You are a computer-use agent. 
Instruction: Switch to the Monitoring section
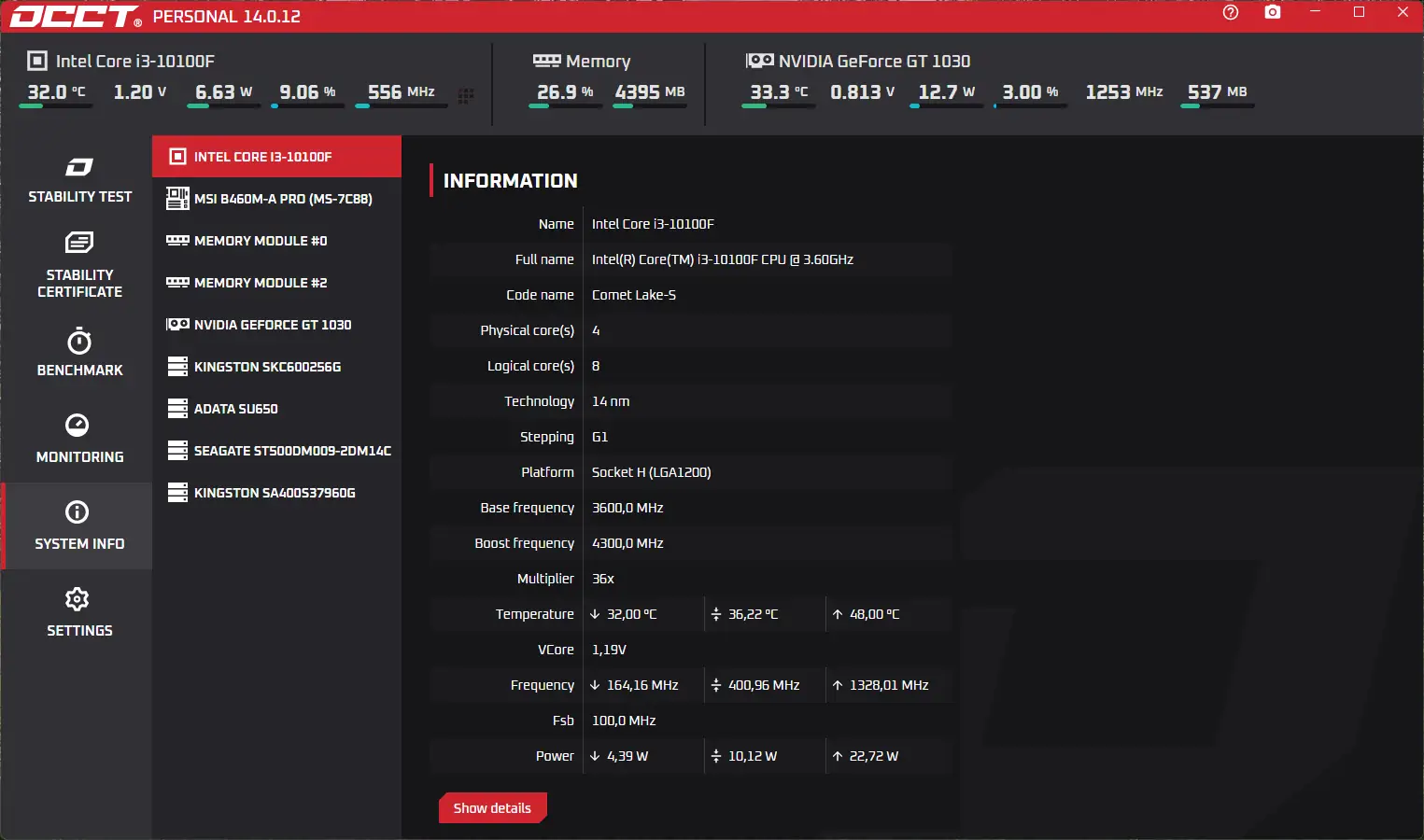pyautogui.click(x=79, y=440)
